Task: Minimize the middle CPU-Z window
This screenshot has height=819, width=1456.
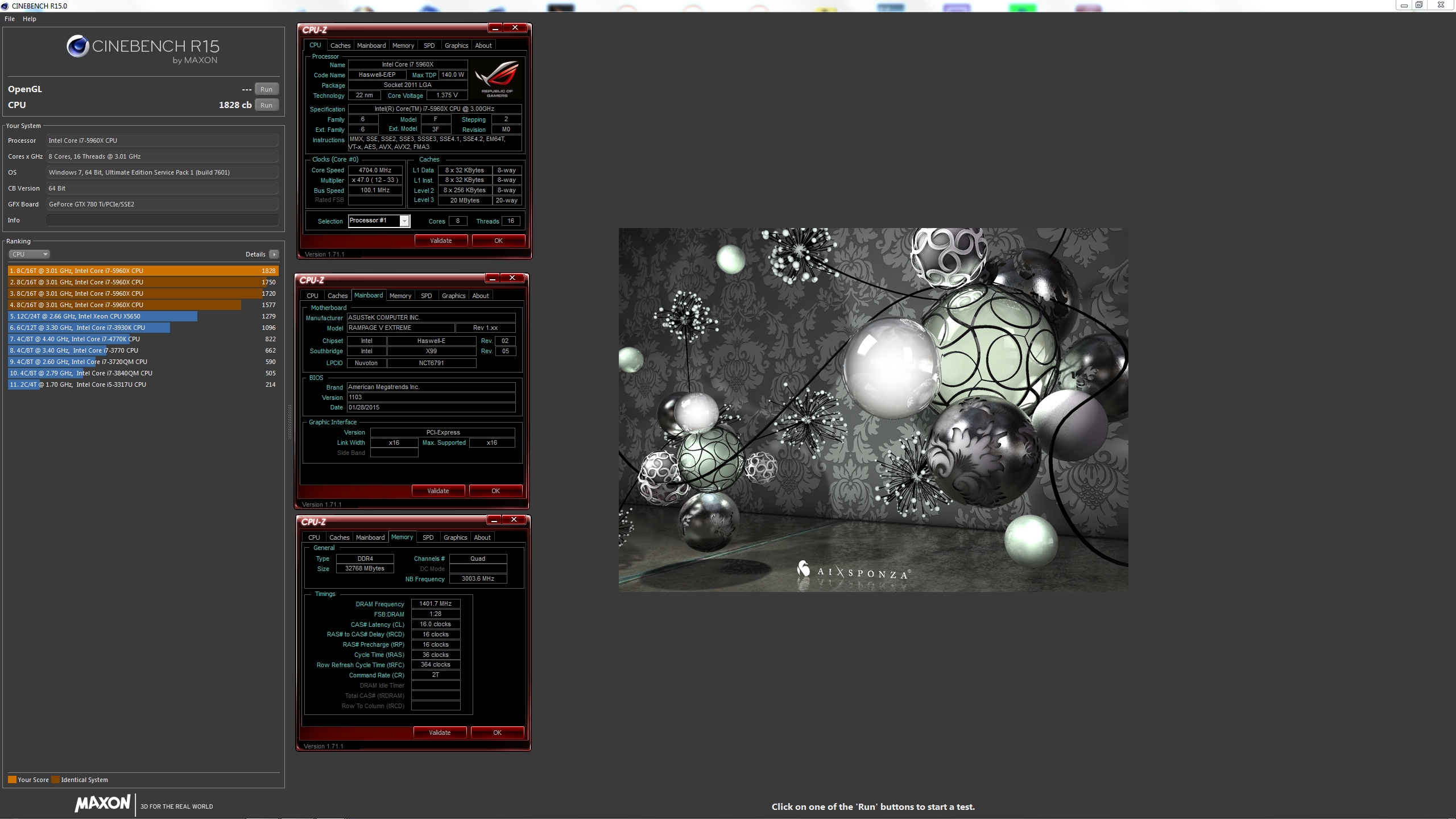Action: tap(493, 278)
